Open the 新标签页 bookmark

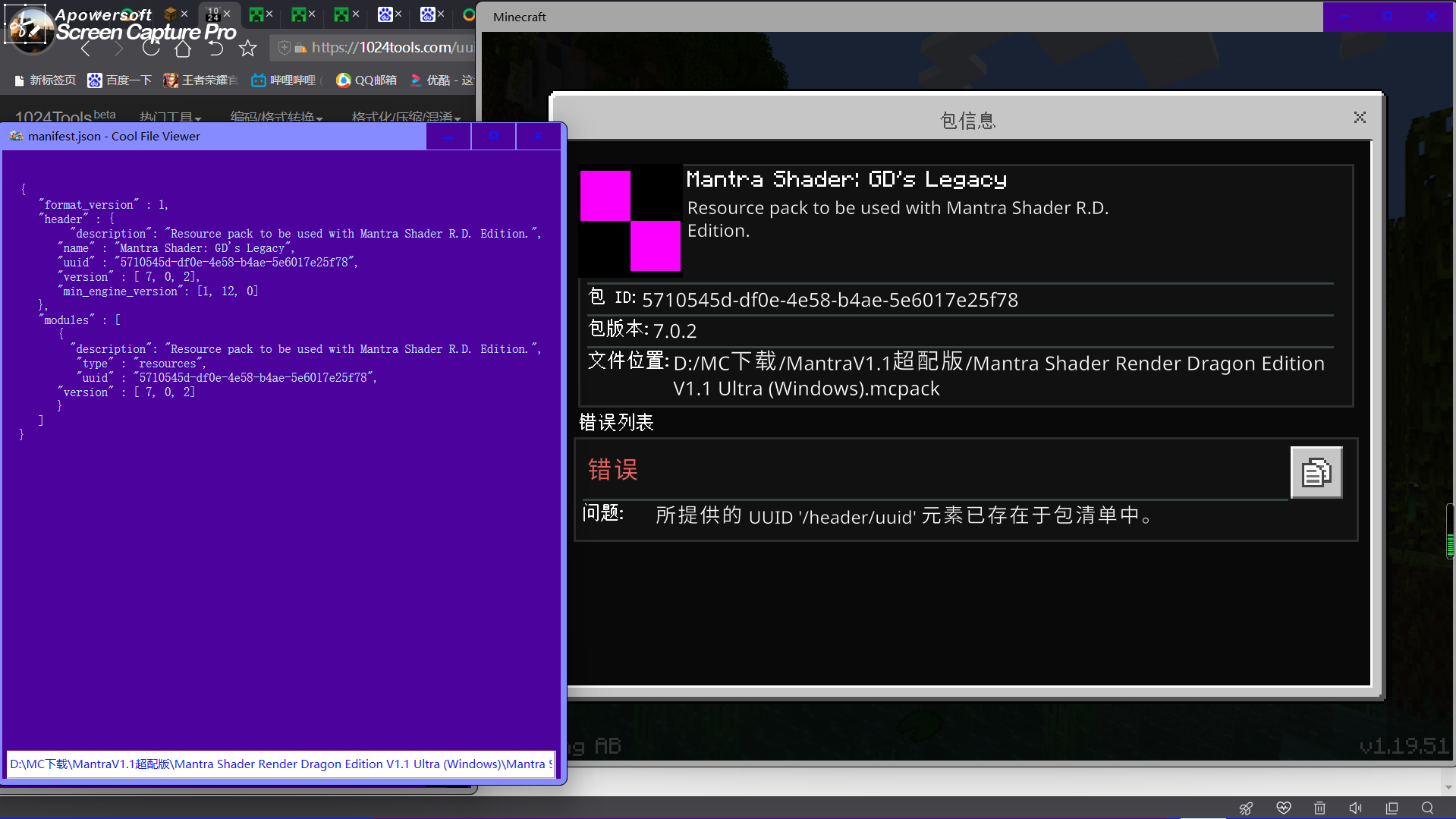click(46, 80)
